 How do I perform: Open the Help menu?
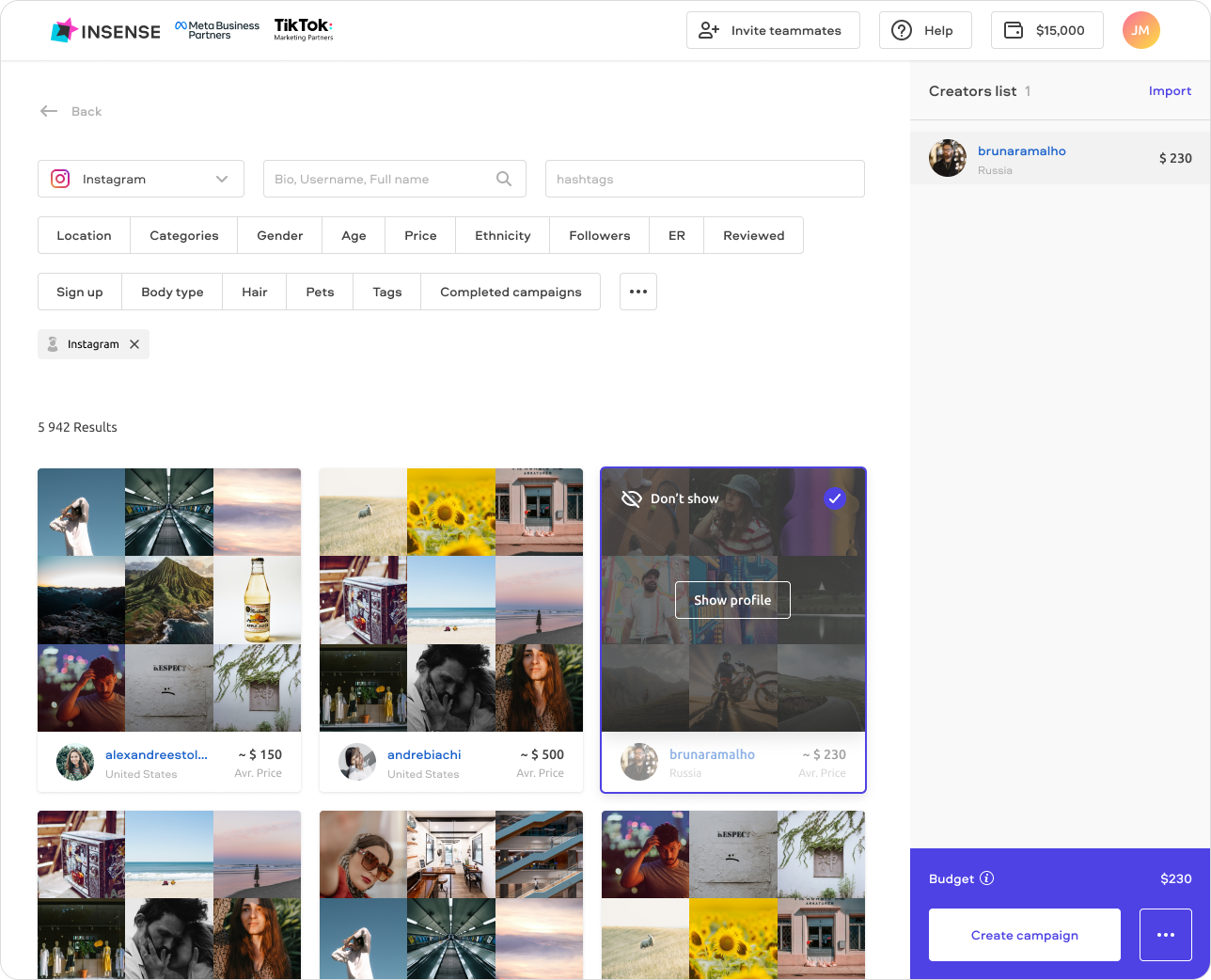[925, 30]
